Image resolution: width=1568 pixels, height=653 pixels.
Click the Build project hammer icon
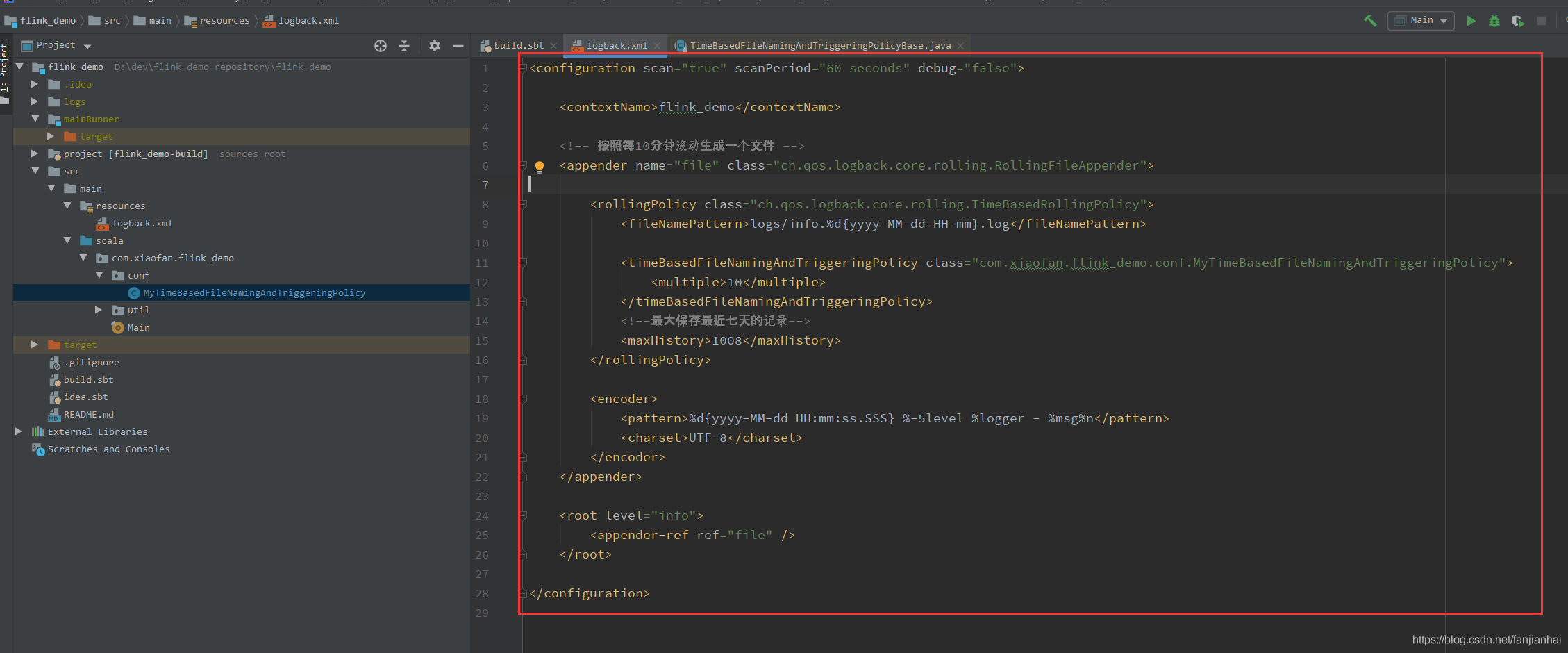click(1370, 21)
